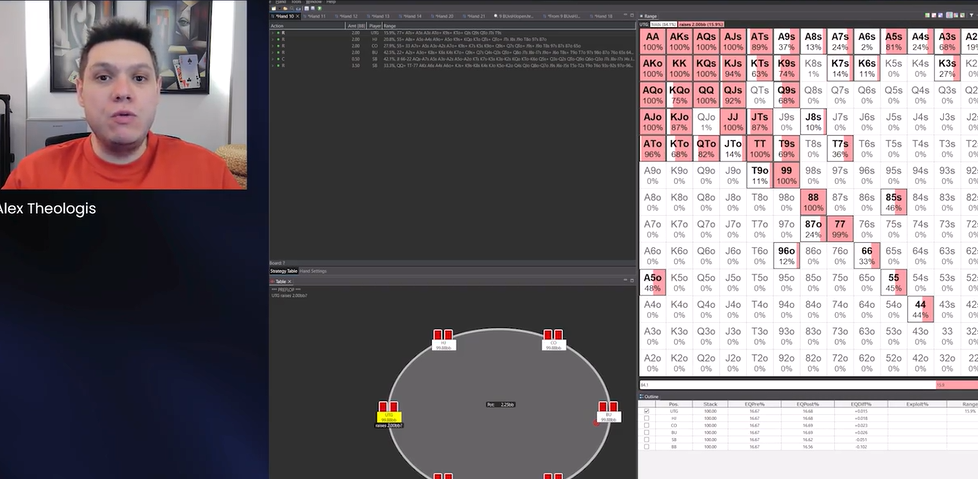Open the Hand menu

point(281,2)
